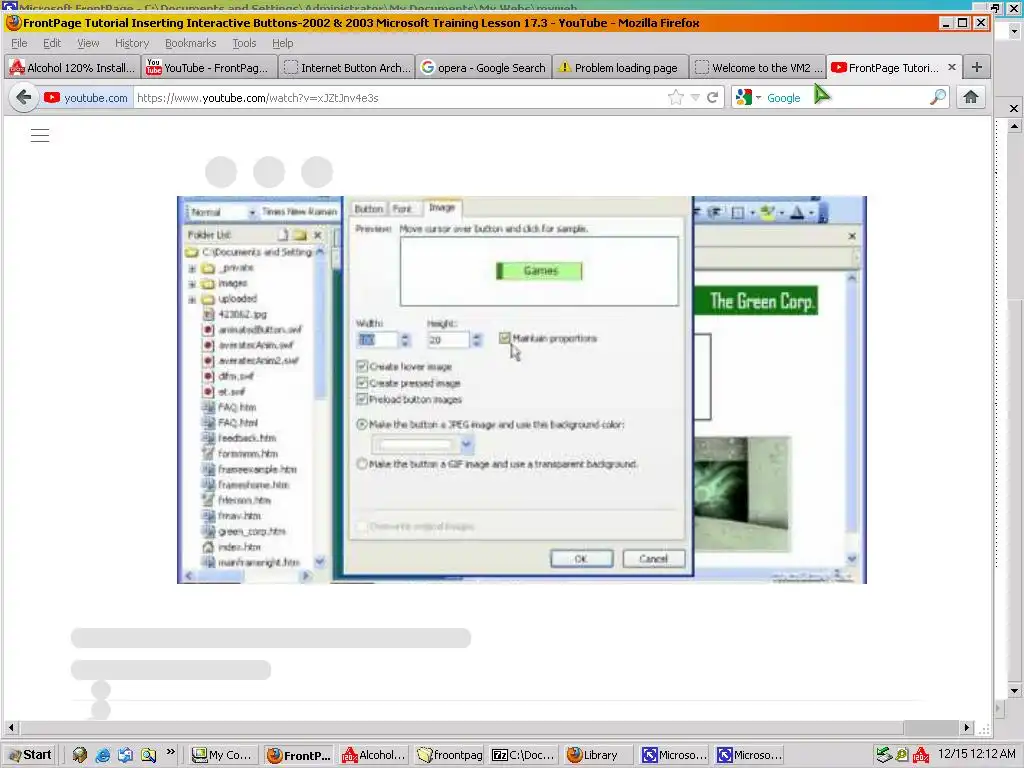This screenshot has width=1024, height=768.
Task: Click the Start button
Action: pos(29,755)
